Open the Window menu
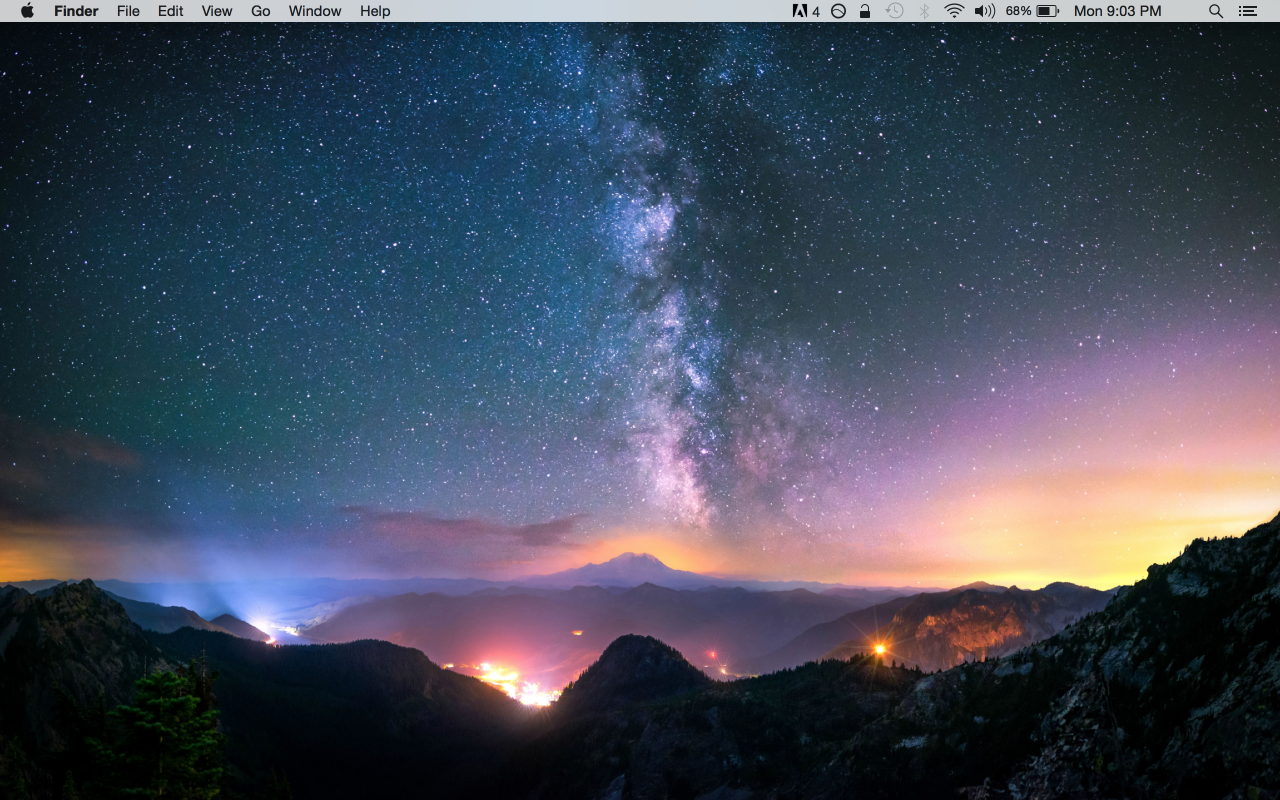Screen dimensions: 1280x800 coord(314,11)
